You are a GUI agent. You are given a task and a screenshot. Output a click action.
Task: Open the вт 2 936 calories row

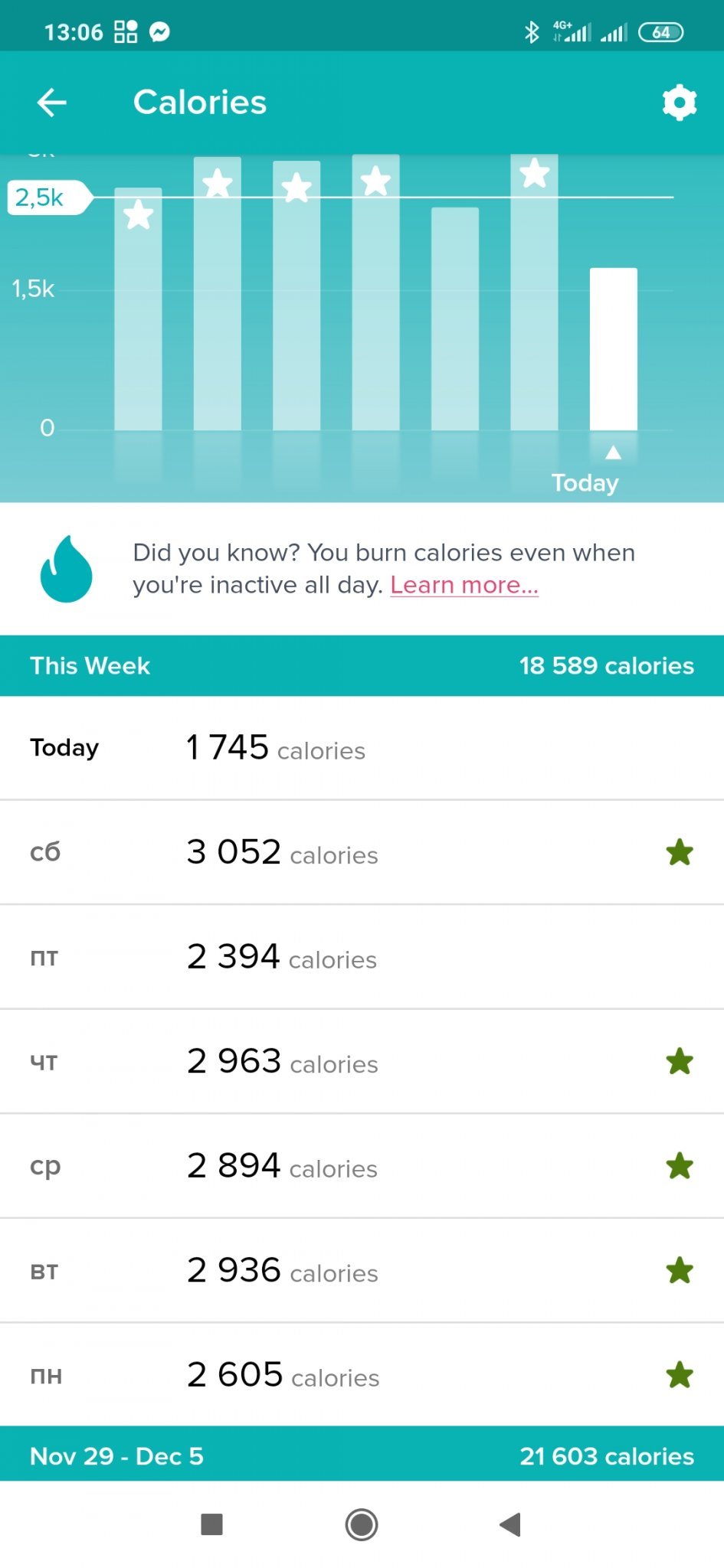[362, 1271]
